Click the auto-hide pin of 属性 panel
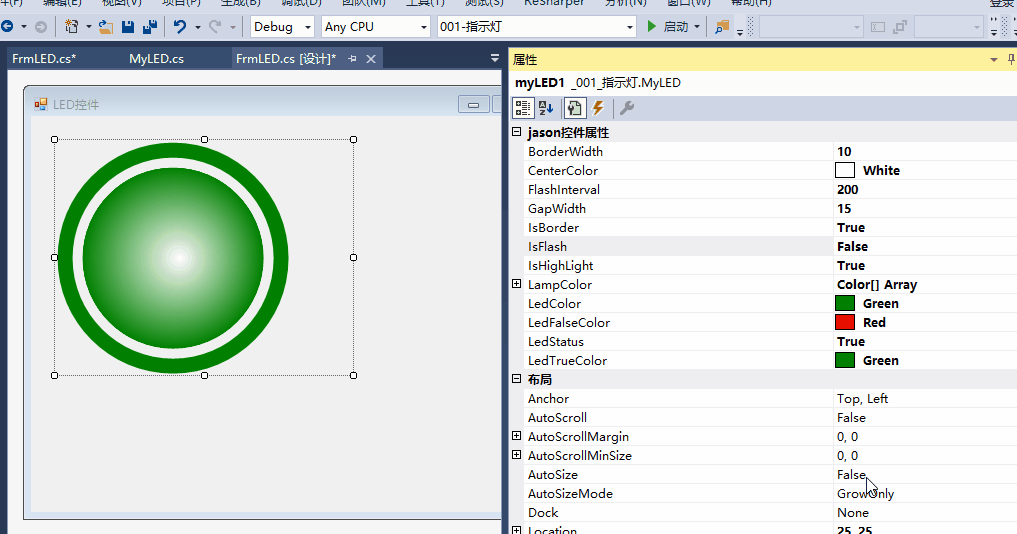Image resolution: width=1017 pixels, height=534 pixels. (x=1011, y=60)
